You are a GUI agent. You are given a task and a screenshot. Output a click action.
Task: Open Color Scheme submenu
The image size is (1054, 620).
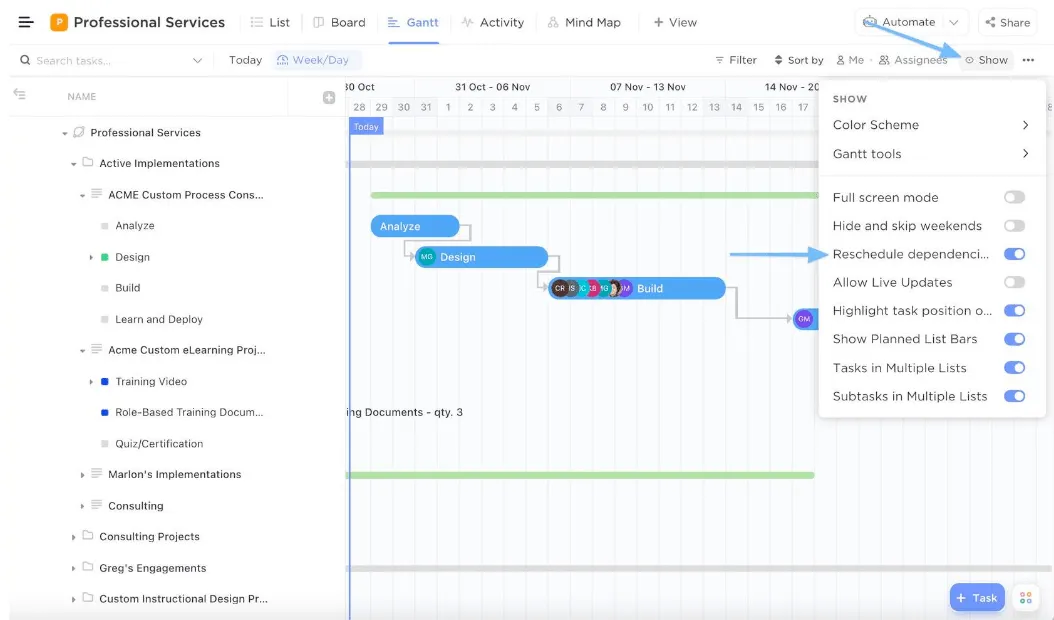(x=931, y=125)
